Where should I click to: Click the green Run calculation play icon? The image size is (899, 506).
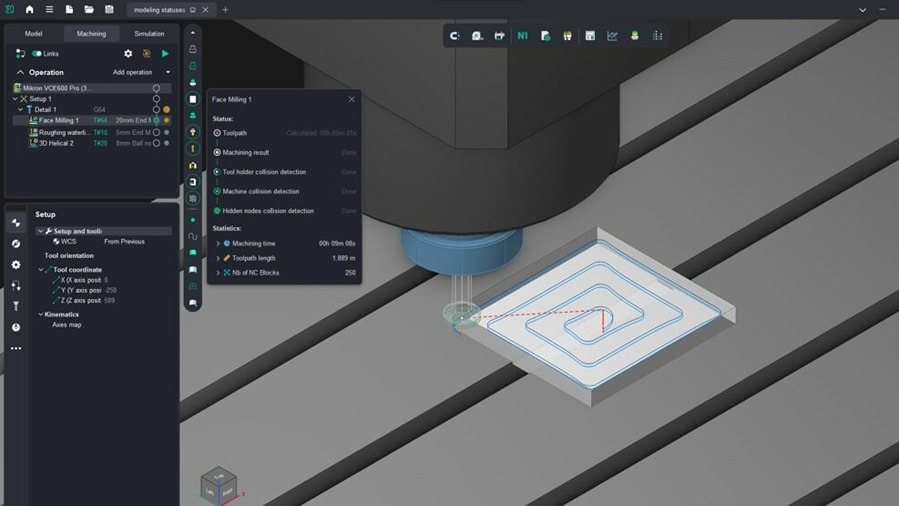click(165, 54)
